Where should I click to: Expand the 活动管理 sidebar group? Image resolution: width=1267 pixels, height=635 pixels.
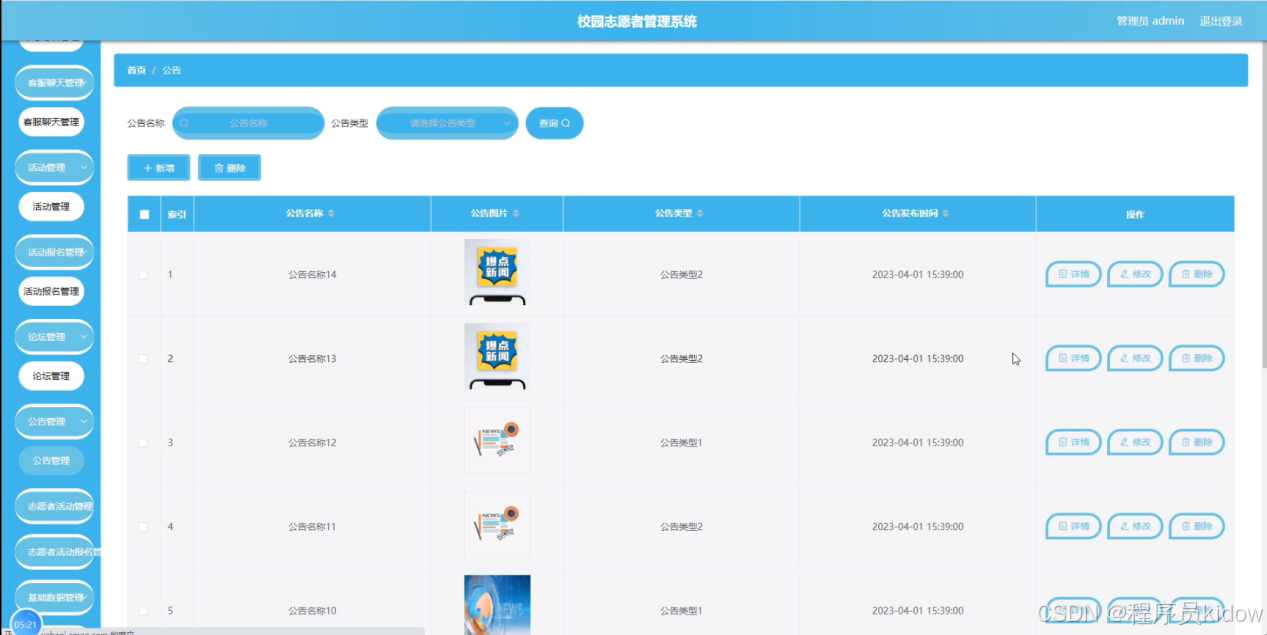click(54, 168)
